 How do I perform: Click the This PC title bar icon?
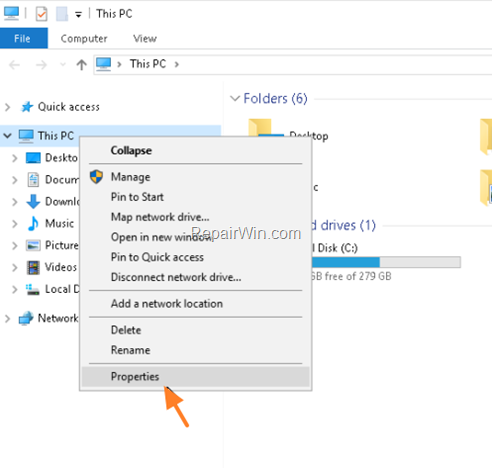(11, 13)
